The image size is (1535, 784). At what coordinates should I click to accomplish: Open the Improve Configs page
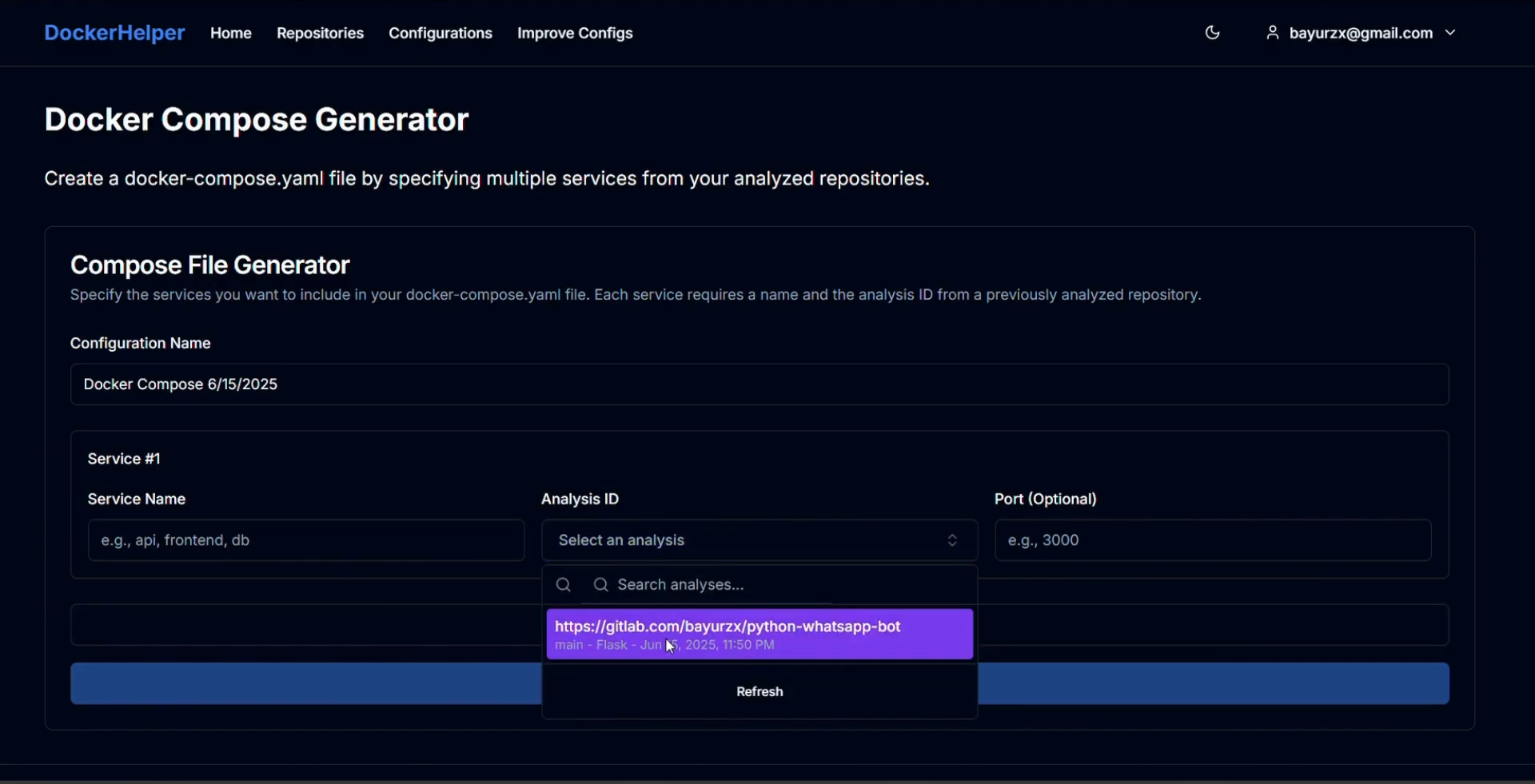pos(575,33)
